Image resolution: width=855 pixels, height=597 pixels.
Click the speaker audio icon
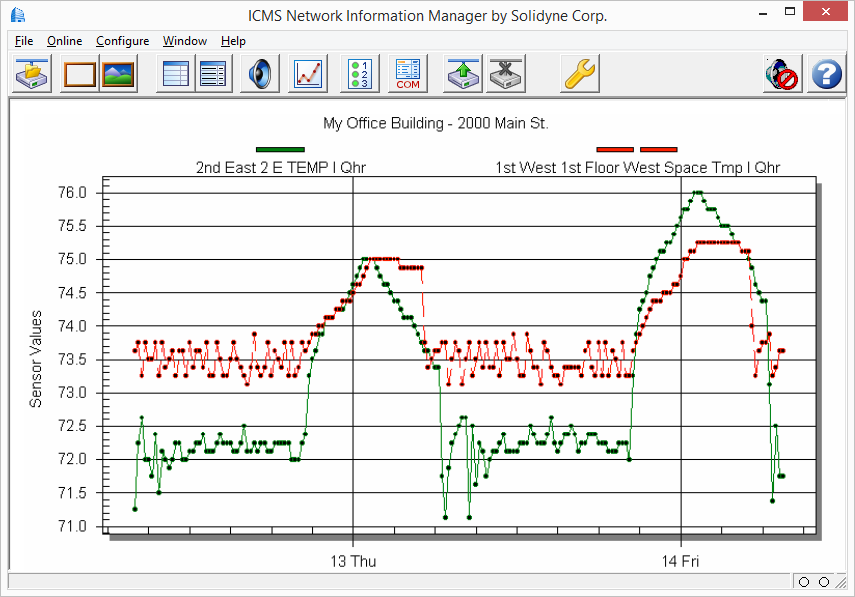click(x=259, y=73)
